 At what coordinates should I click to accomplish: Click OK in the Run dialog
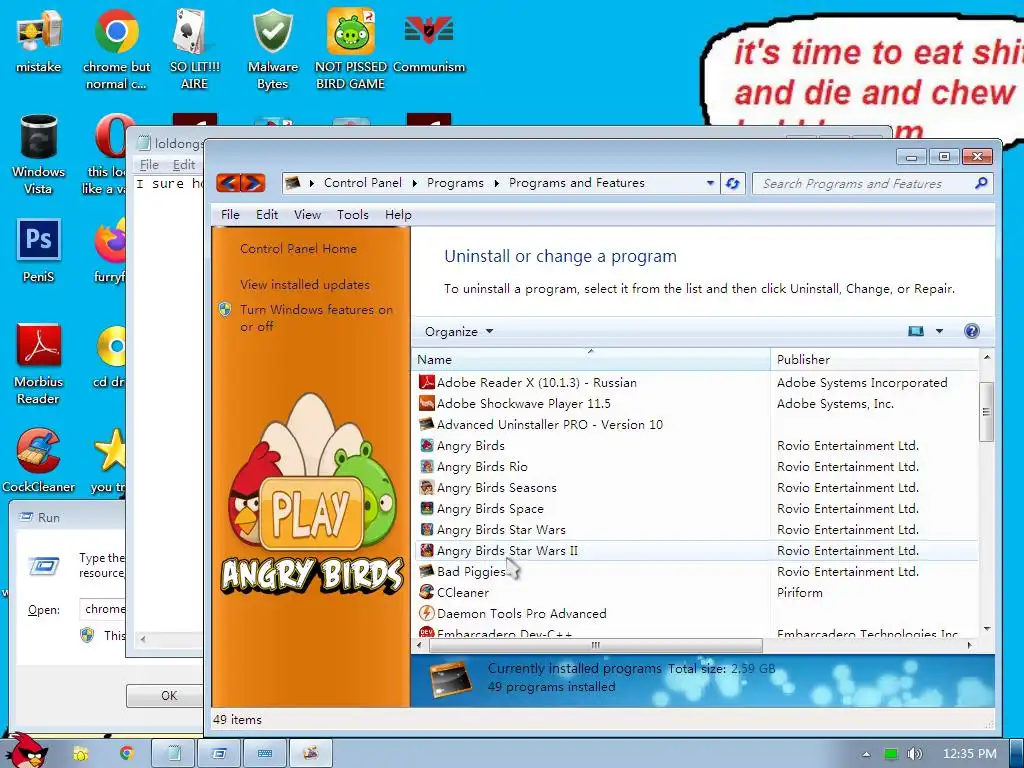pos(168,696)
